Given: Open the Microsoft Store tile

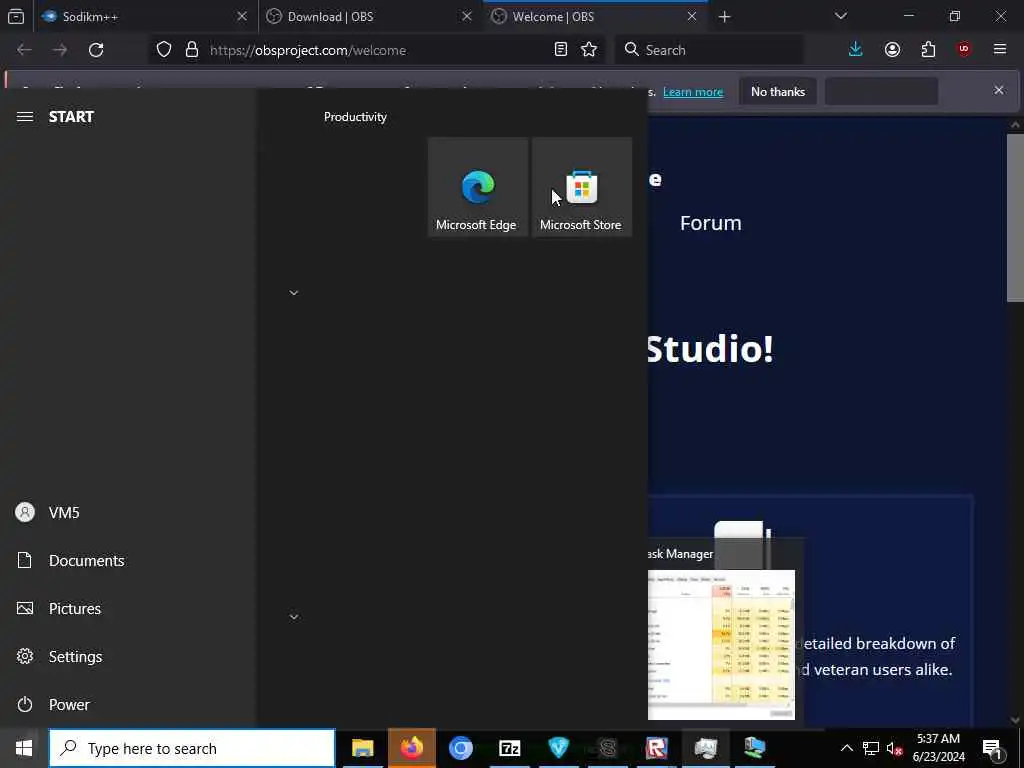Looking at the screenshot, I should coord(582,187).
